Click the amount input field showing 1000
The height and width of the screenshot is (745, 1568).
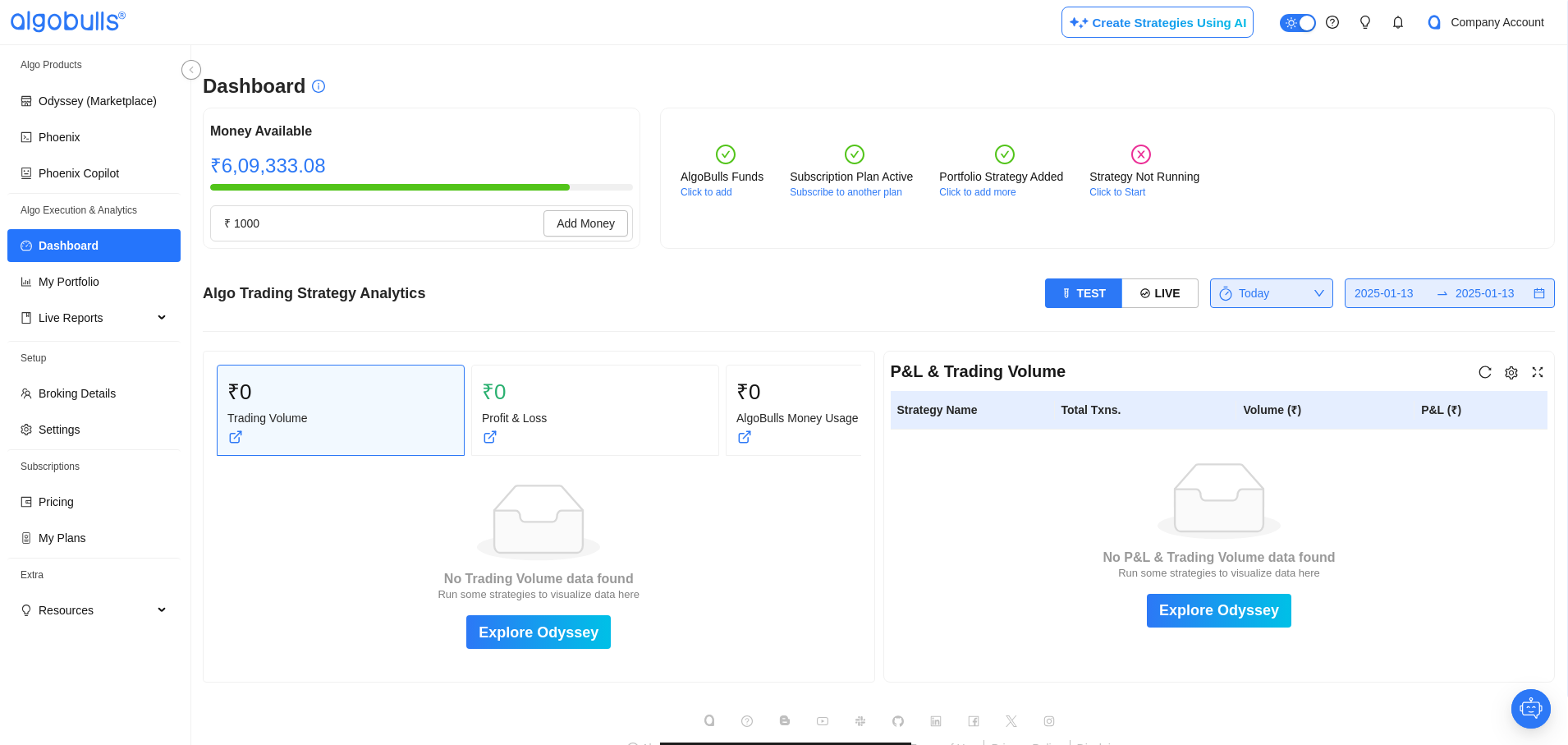(x=378, y=223)
